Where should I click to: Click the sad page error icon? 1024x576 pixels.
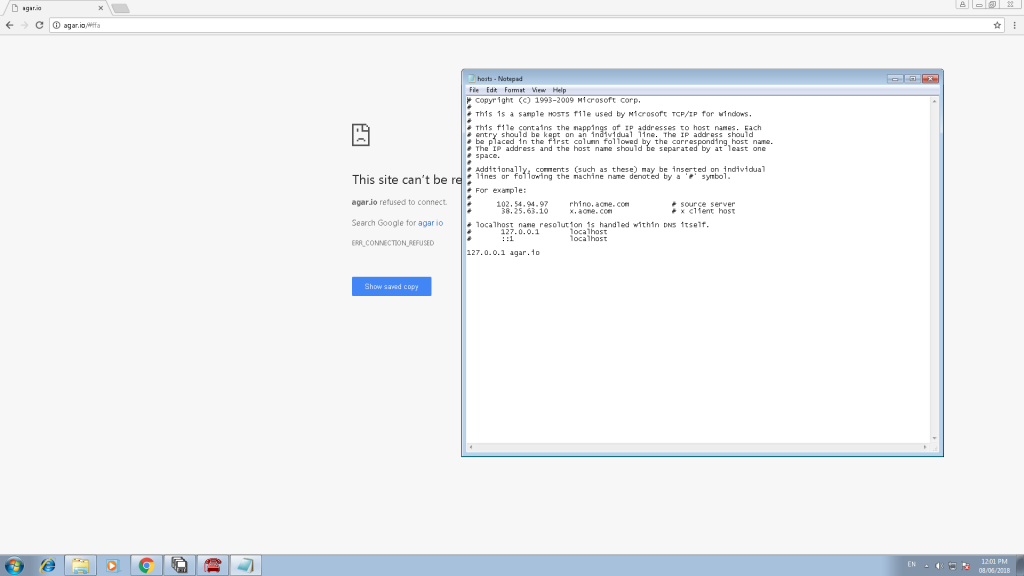point(360,135)
